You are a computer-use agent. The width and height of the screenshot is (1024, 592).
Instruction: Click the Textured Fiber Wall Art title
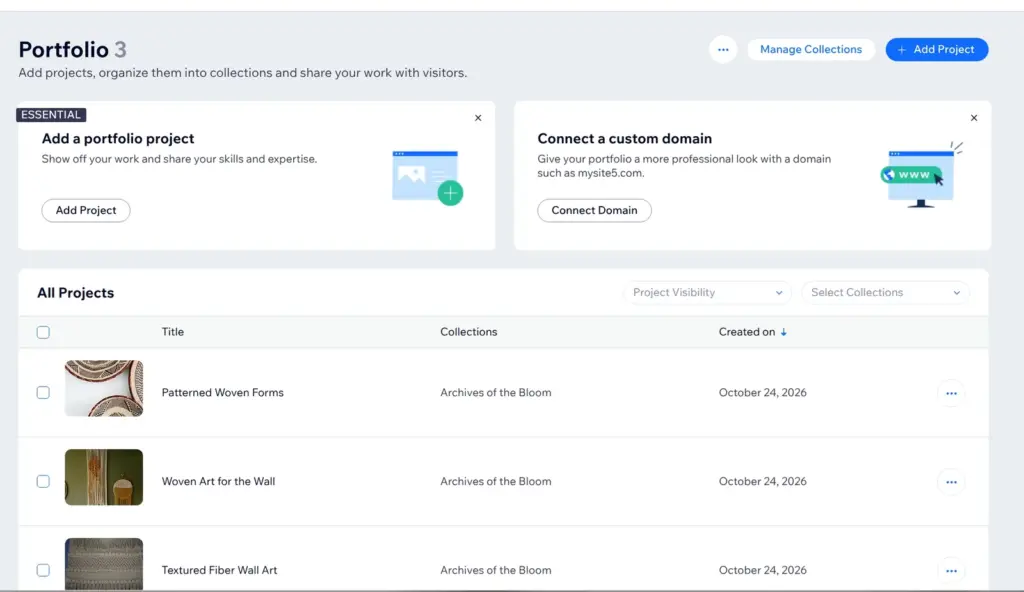click(219, 570)
